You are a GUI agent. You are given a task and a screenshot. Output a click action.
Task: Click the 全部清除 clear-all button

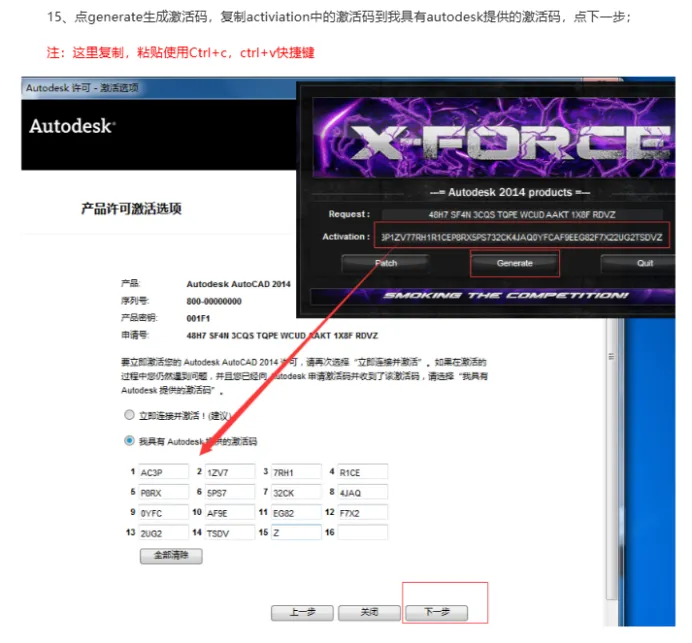(171, 556)
